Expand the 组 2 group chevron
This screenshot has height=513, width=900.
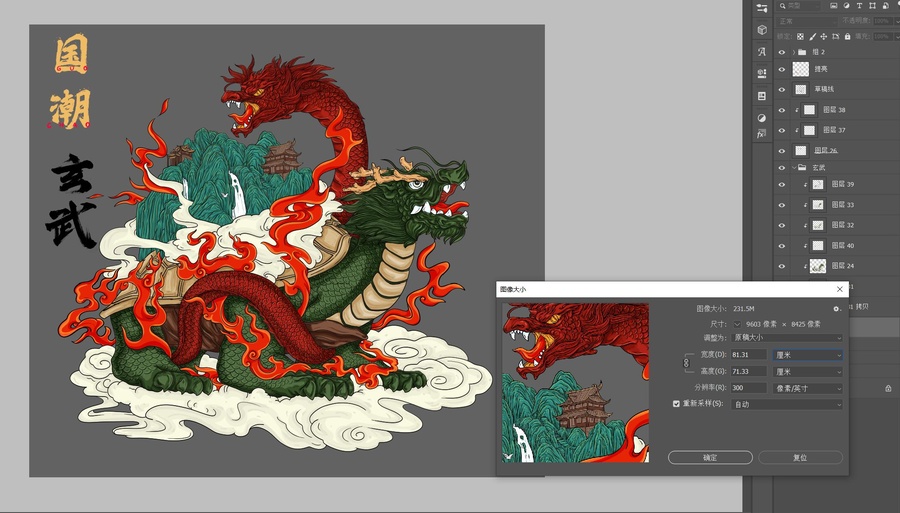(x=794, y=52)
